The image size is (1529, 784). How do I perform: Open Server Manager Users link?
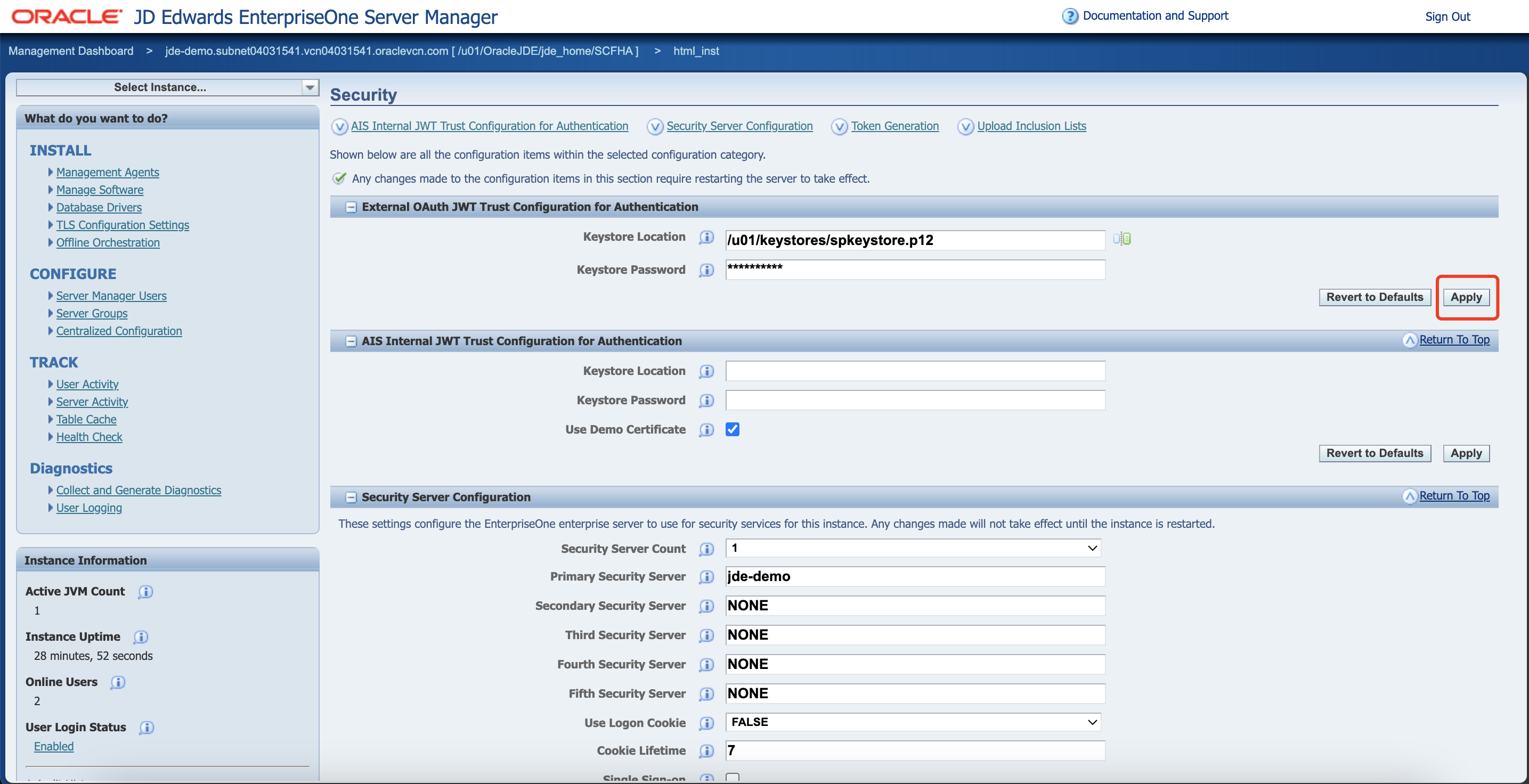(x=111, y=296)
